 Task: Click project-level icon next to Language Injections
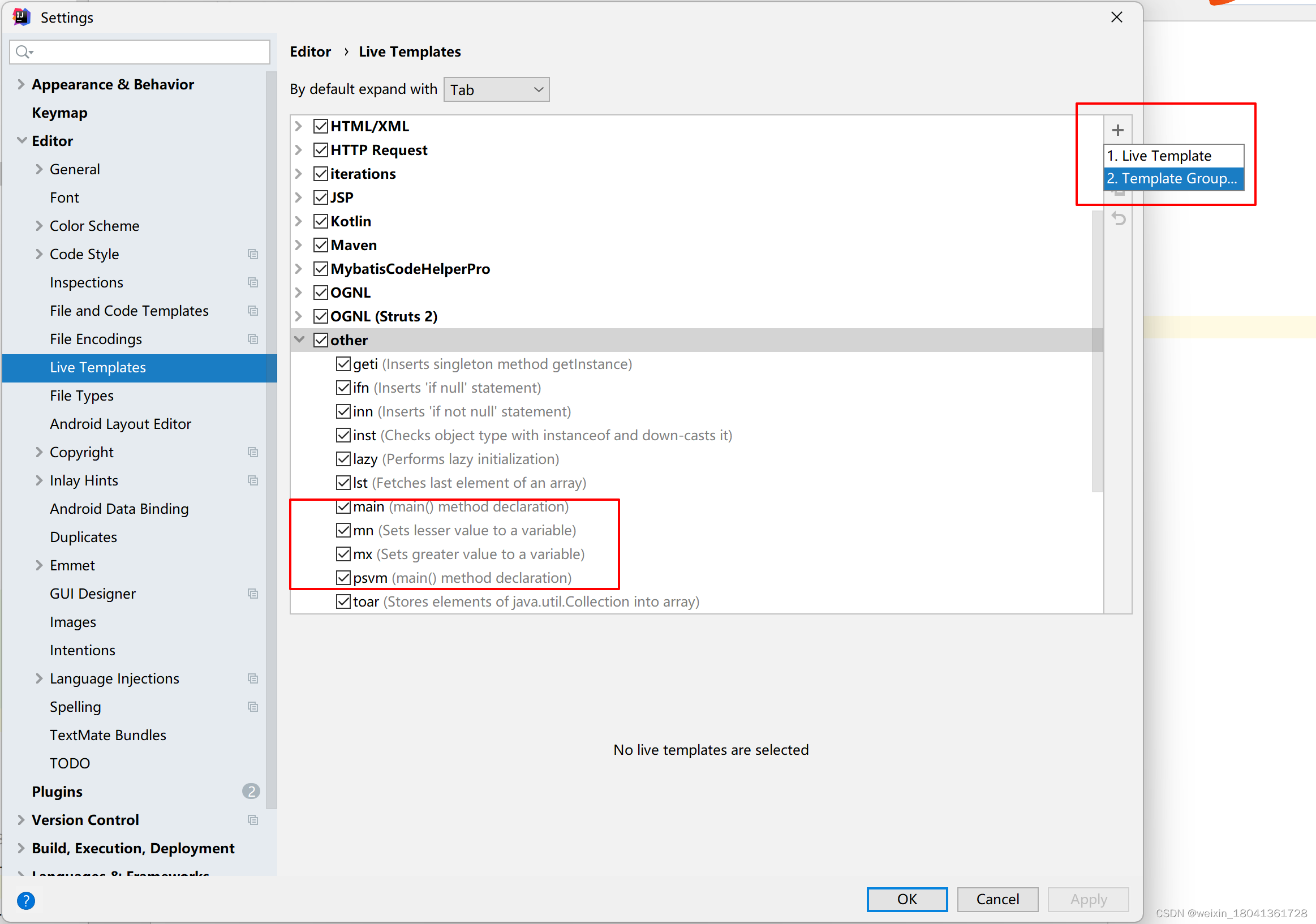click(x=253, y=678)
